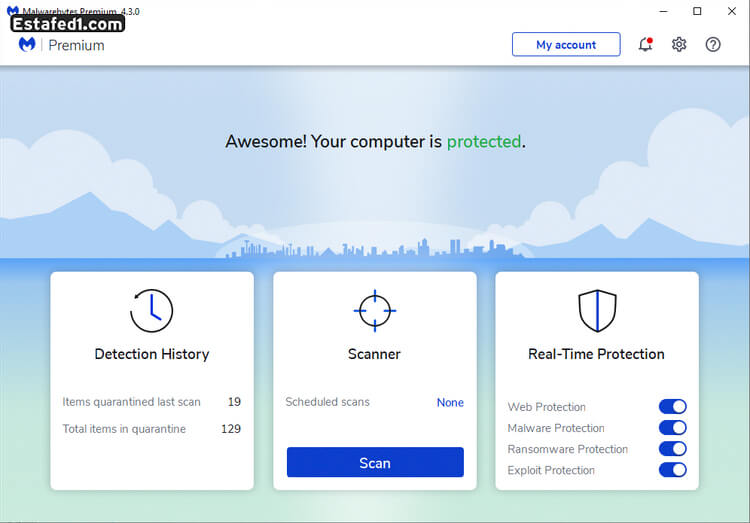
Task: Maximize the Malwarebytes window
Action: (697, 11)
